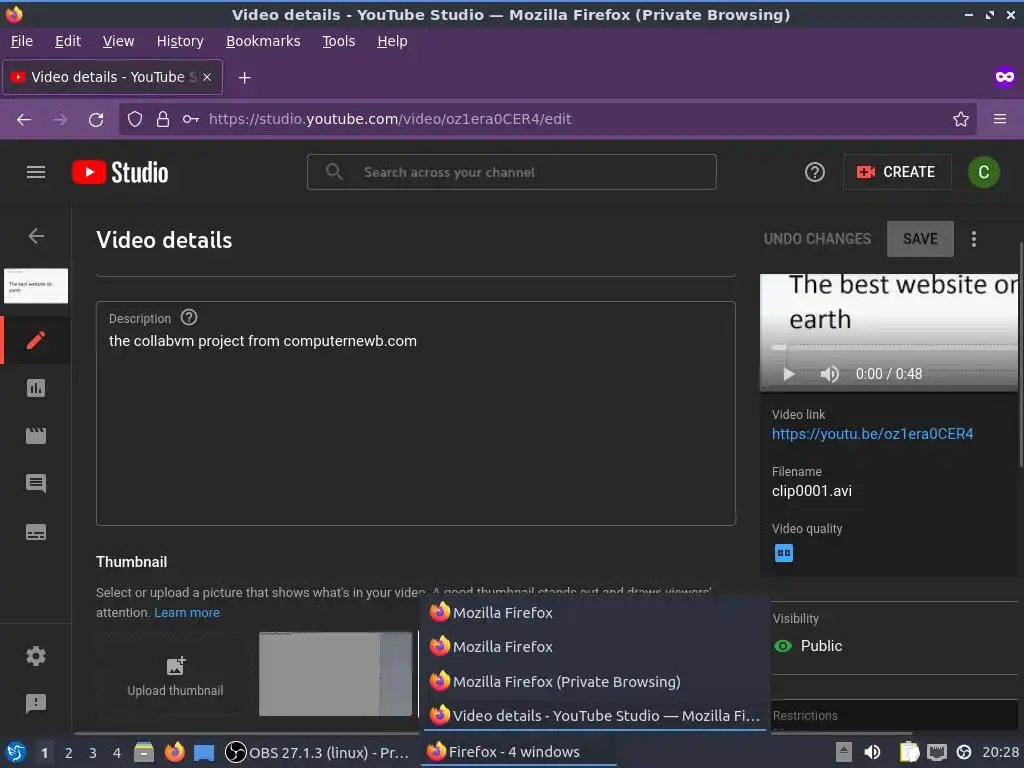Image resolution: width=1024 pixels, height=768 pixels.
Task: Click the Send feedback sidebar icon
Action: pos(36,703)
